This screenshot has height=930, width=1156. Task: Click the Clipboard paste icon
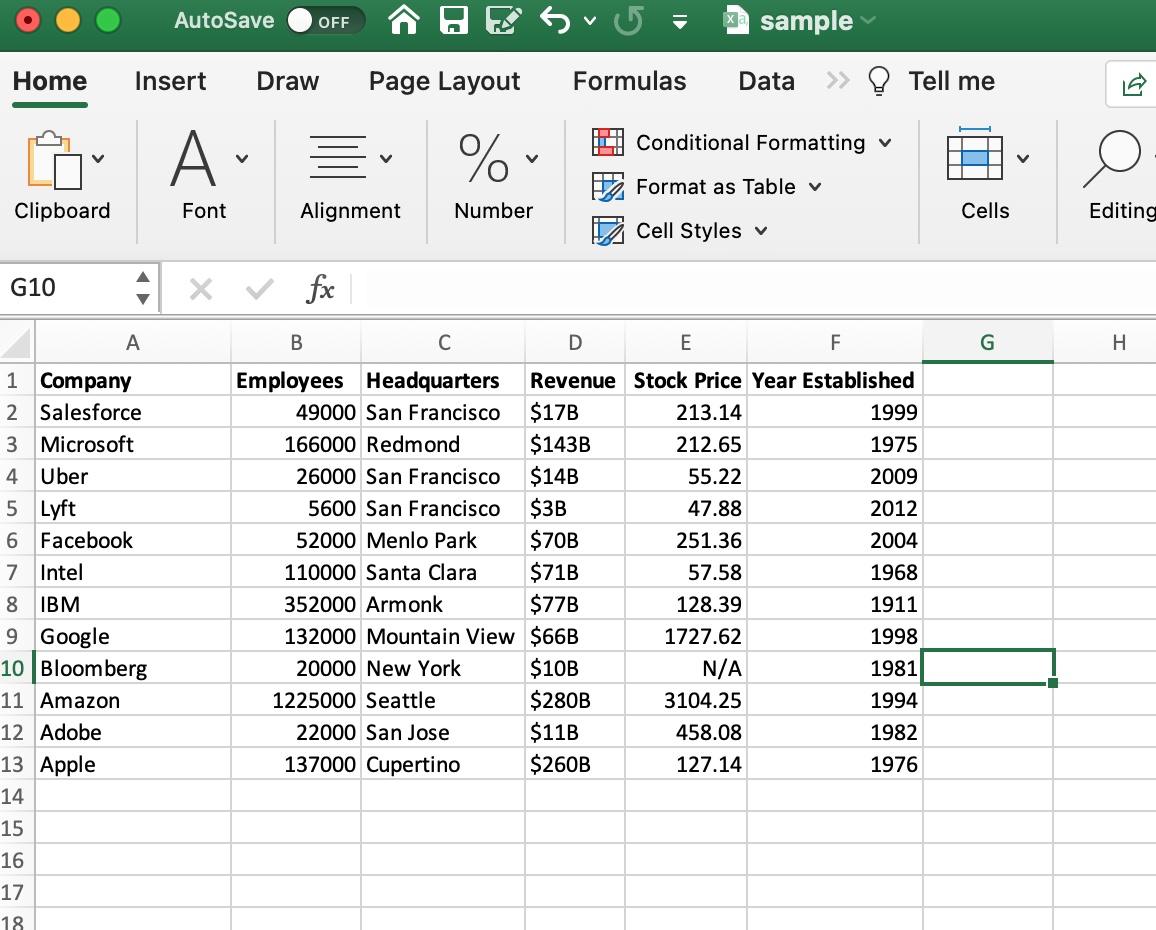click(x=54, y=160)
